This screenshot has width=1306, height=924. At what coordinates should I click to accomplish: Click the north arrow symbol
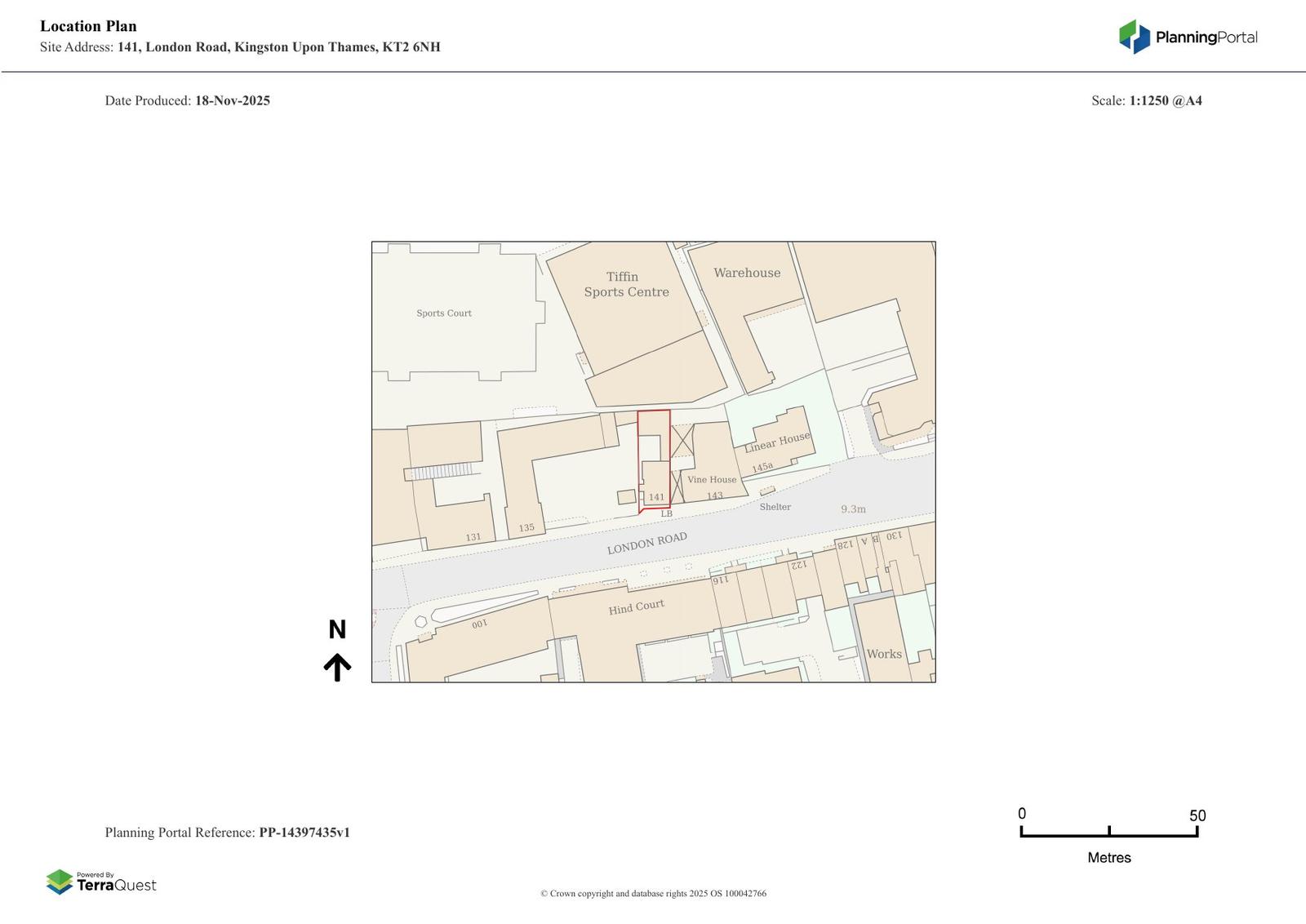tap(337, 667)
